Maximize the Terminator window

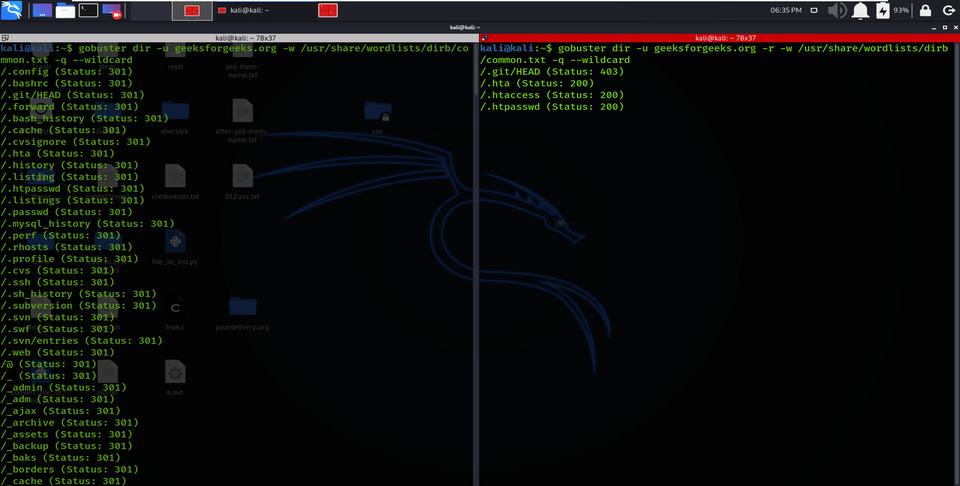[945, 28]
